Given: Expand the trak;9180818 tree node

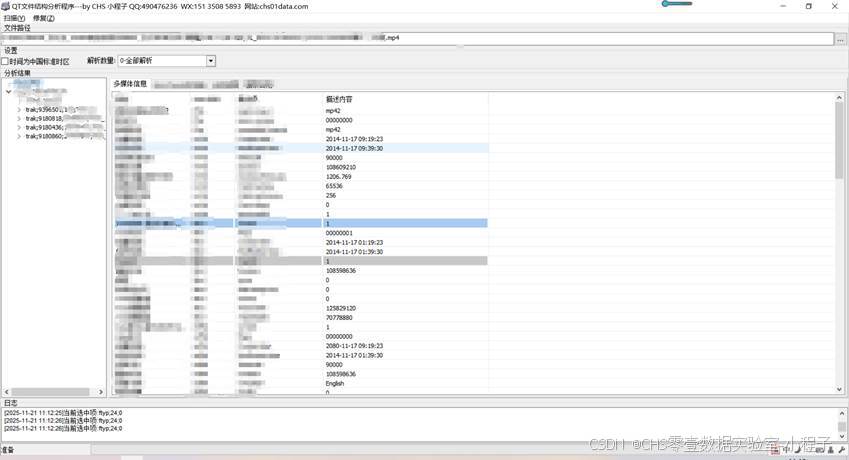Looking at the screenshot, I should [x=18, y=119].
